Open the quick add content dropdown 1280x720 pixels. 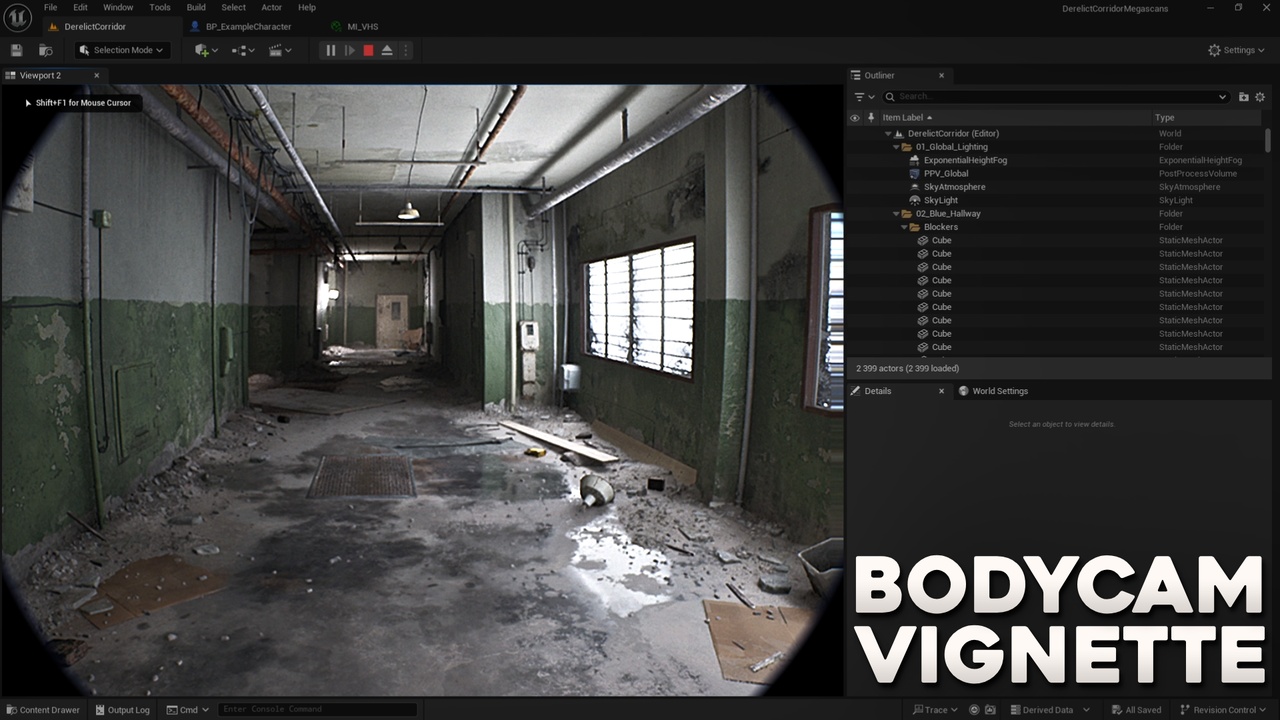coord(207,50)
